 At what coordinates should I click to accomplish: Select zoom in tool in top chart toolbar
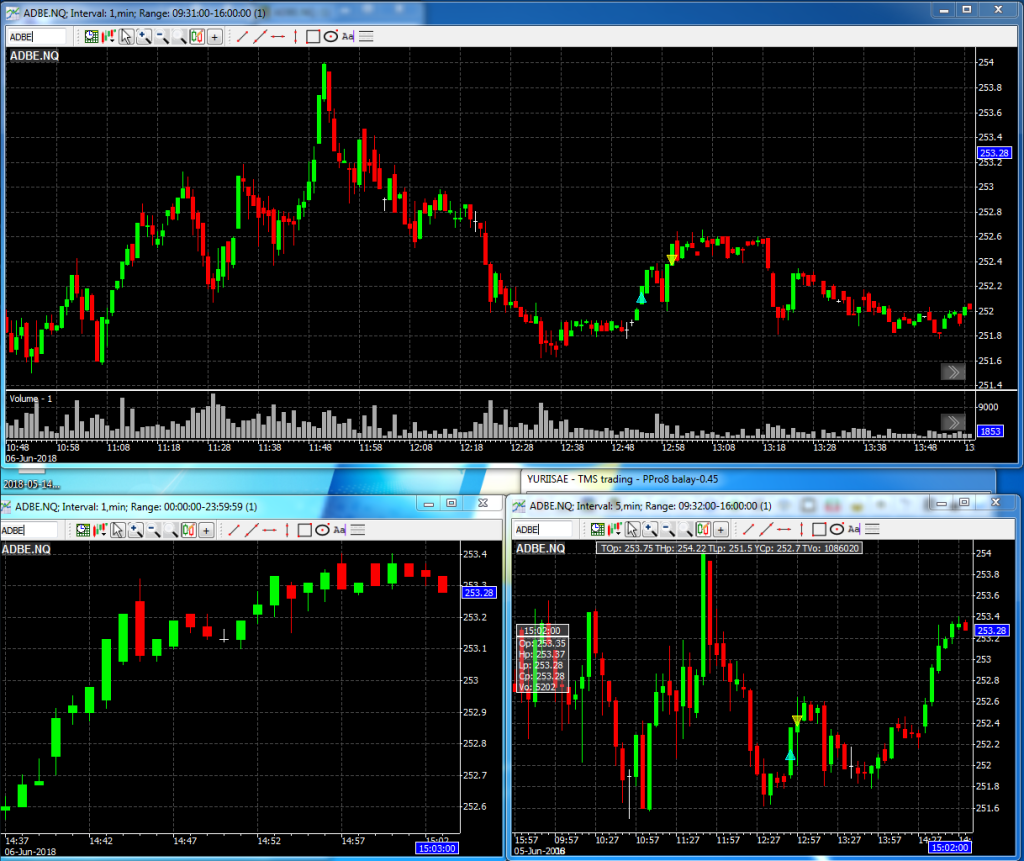click(x=144, y=37)
